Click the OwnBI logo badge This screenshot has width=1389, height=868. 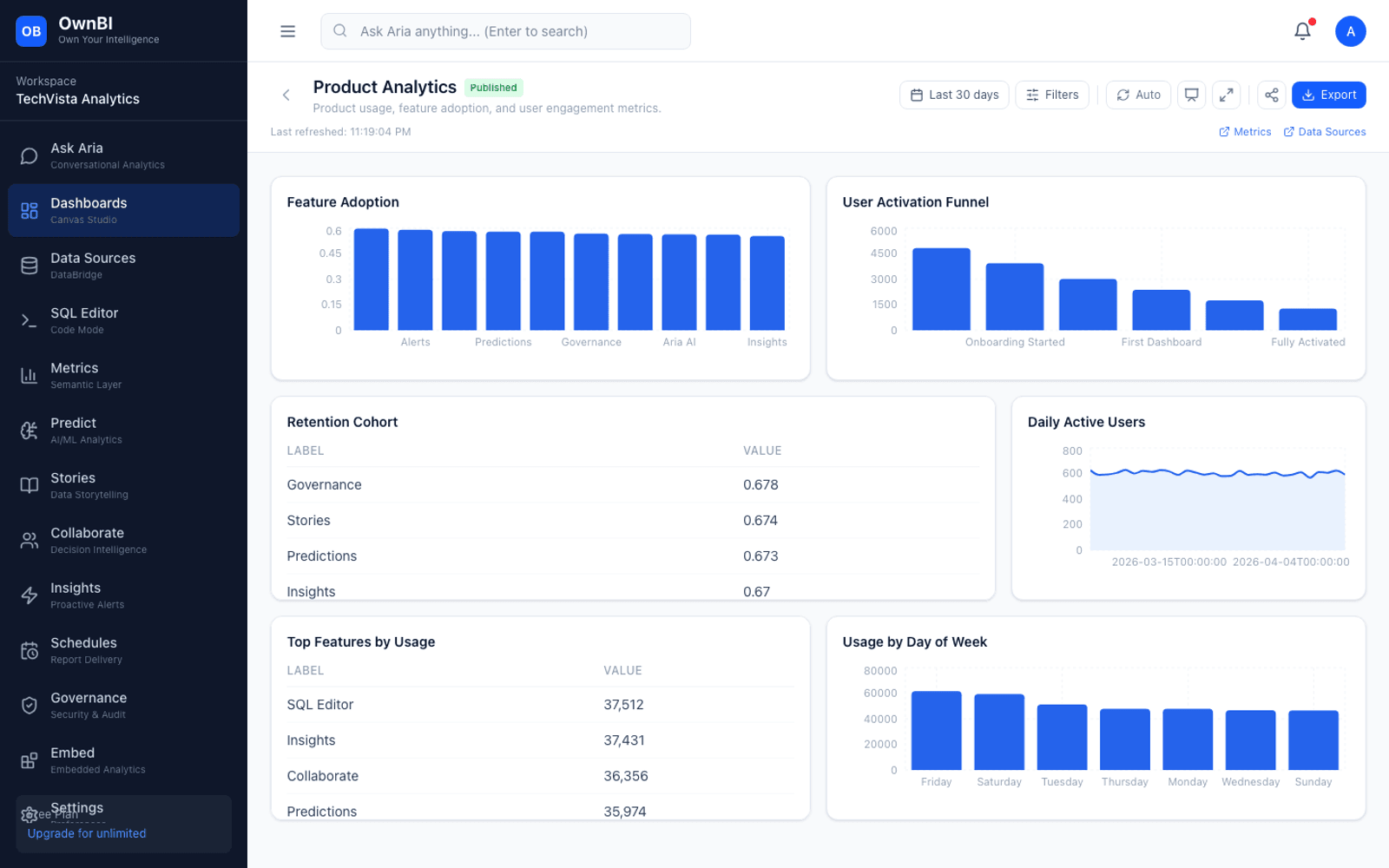coord(31,31)
